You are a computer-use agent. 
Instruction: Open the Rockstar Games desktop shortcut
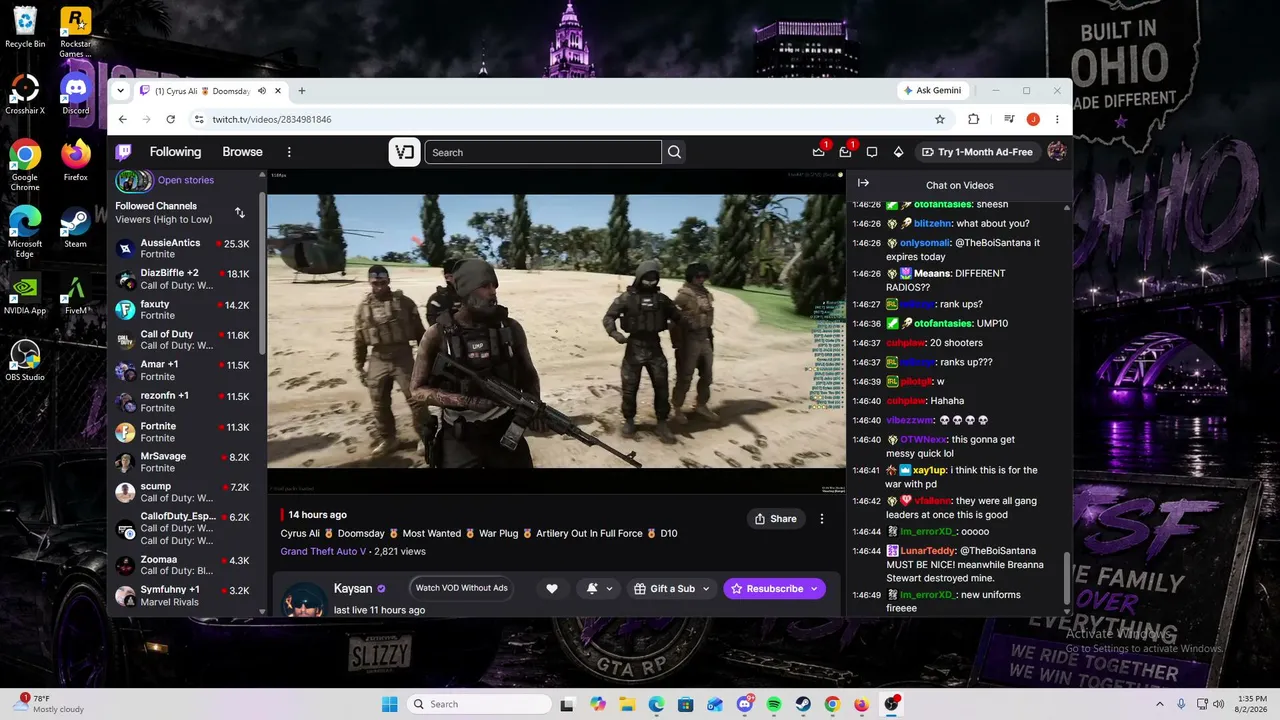(x=75, y=32)
